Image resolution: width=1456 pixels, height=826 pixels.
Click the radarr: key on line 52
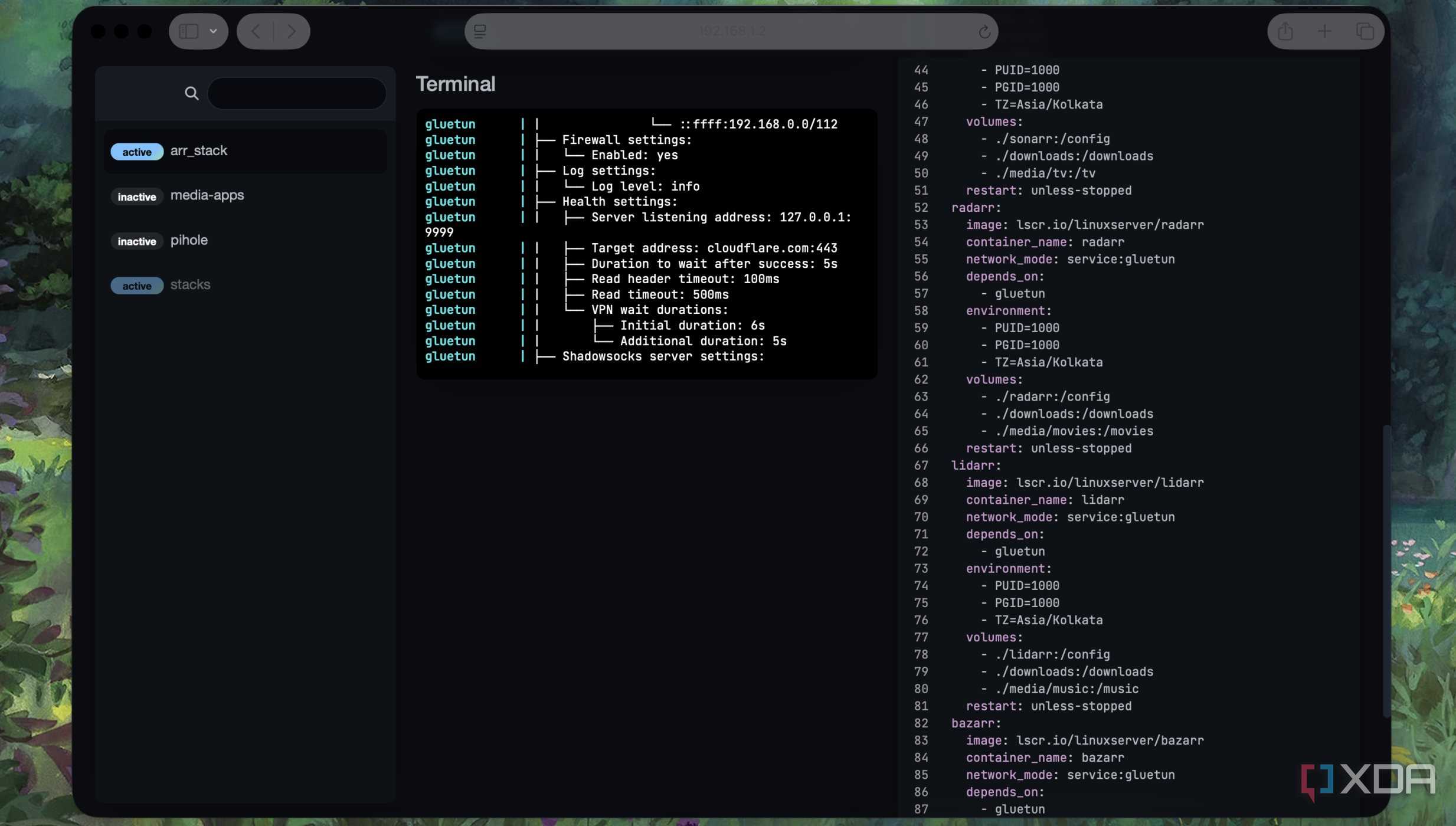pos(976,208)
